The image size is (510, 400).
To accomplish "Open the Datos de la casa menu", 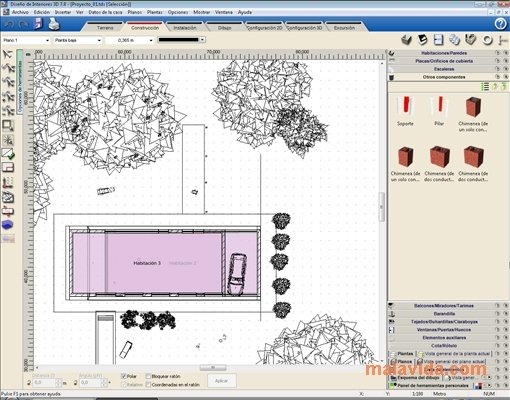I will click(105, 12).
